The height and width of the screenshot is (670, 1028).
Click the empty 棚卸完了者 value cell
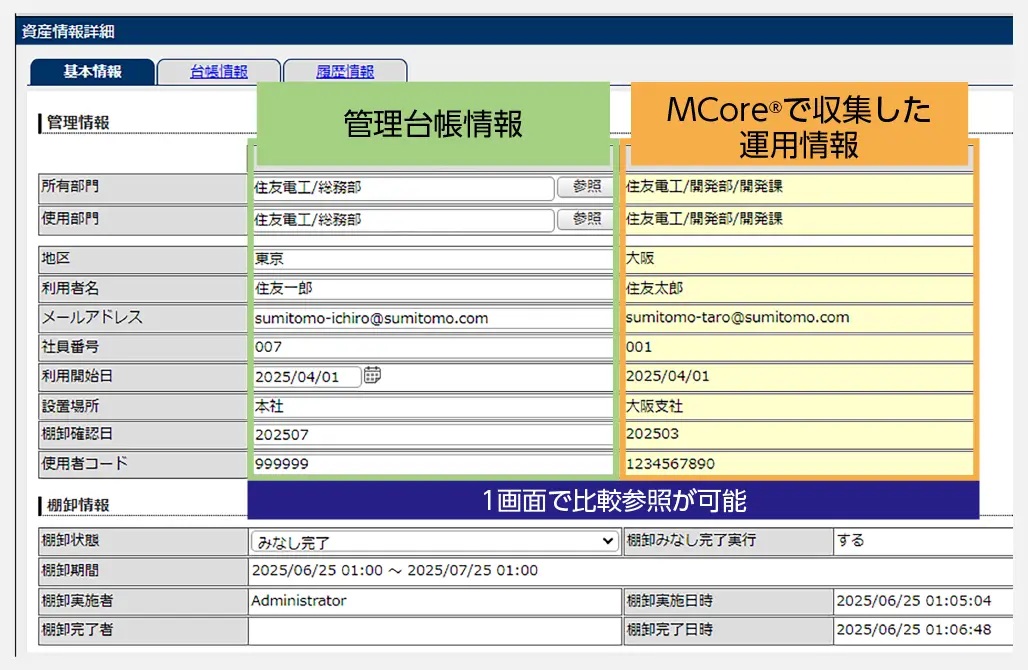click(x=435, y=630)
